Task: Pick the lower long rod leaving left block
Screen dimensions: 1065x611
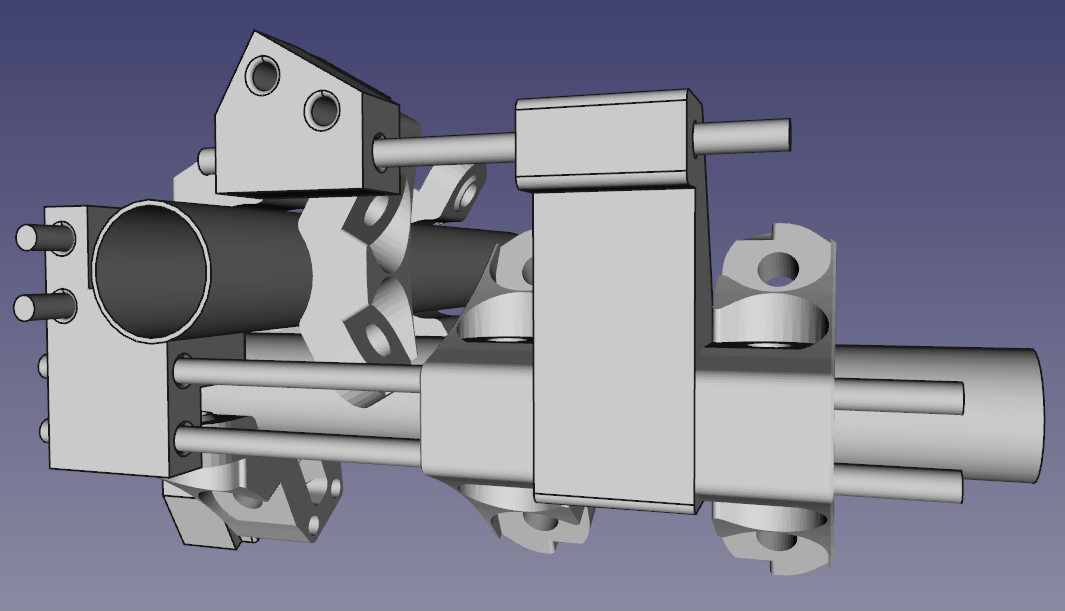Action: click(x=300, y=443)
